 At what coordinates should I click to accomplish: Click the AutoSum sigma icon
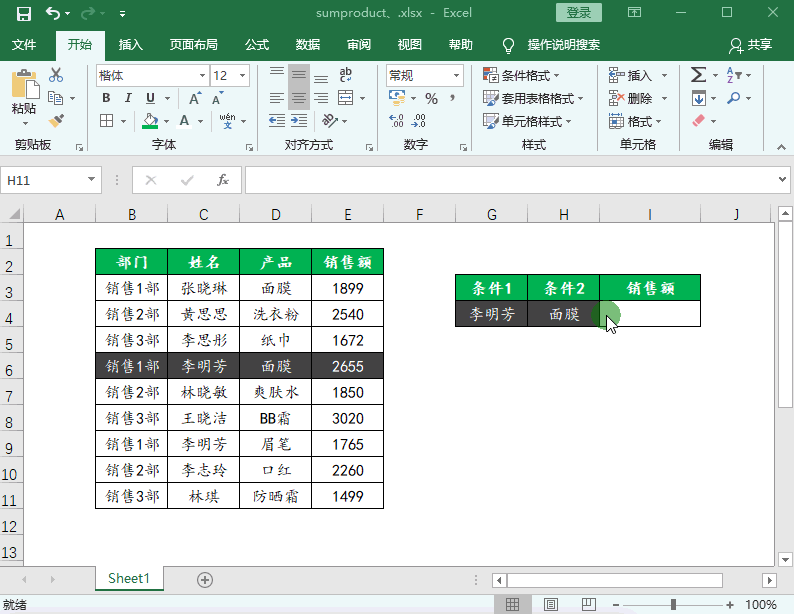(698, 75)
